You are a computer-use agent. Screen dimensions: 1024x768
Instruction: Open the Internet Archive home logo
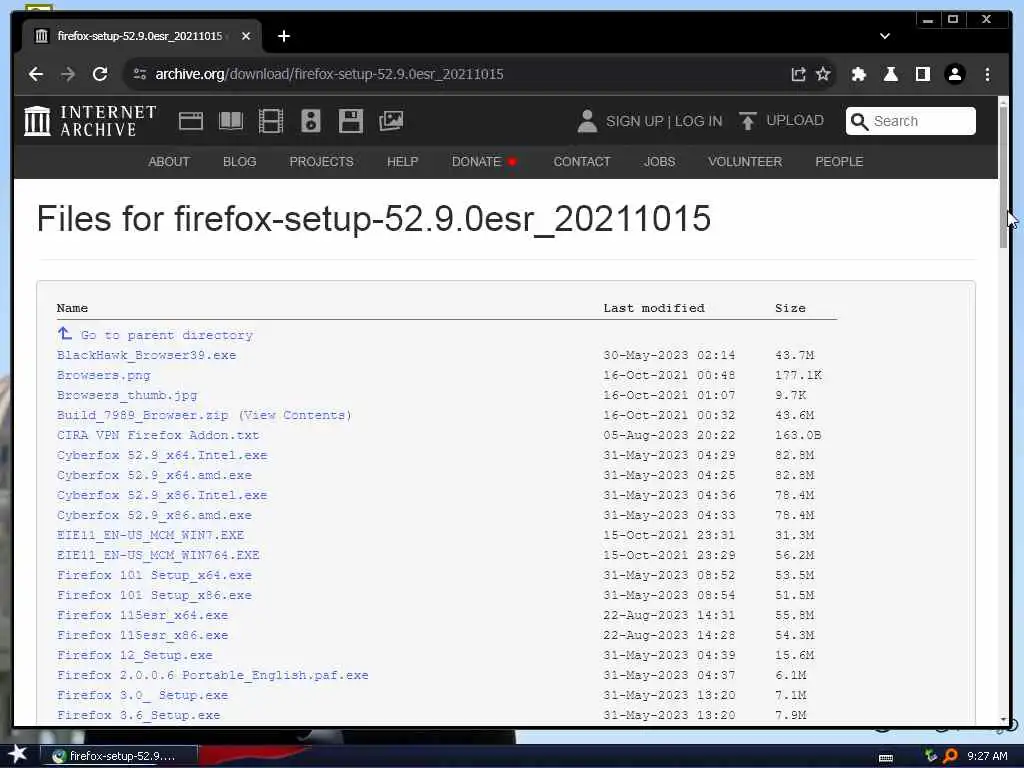(x=90, y=121)
